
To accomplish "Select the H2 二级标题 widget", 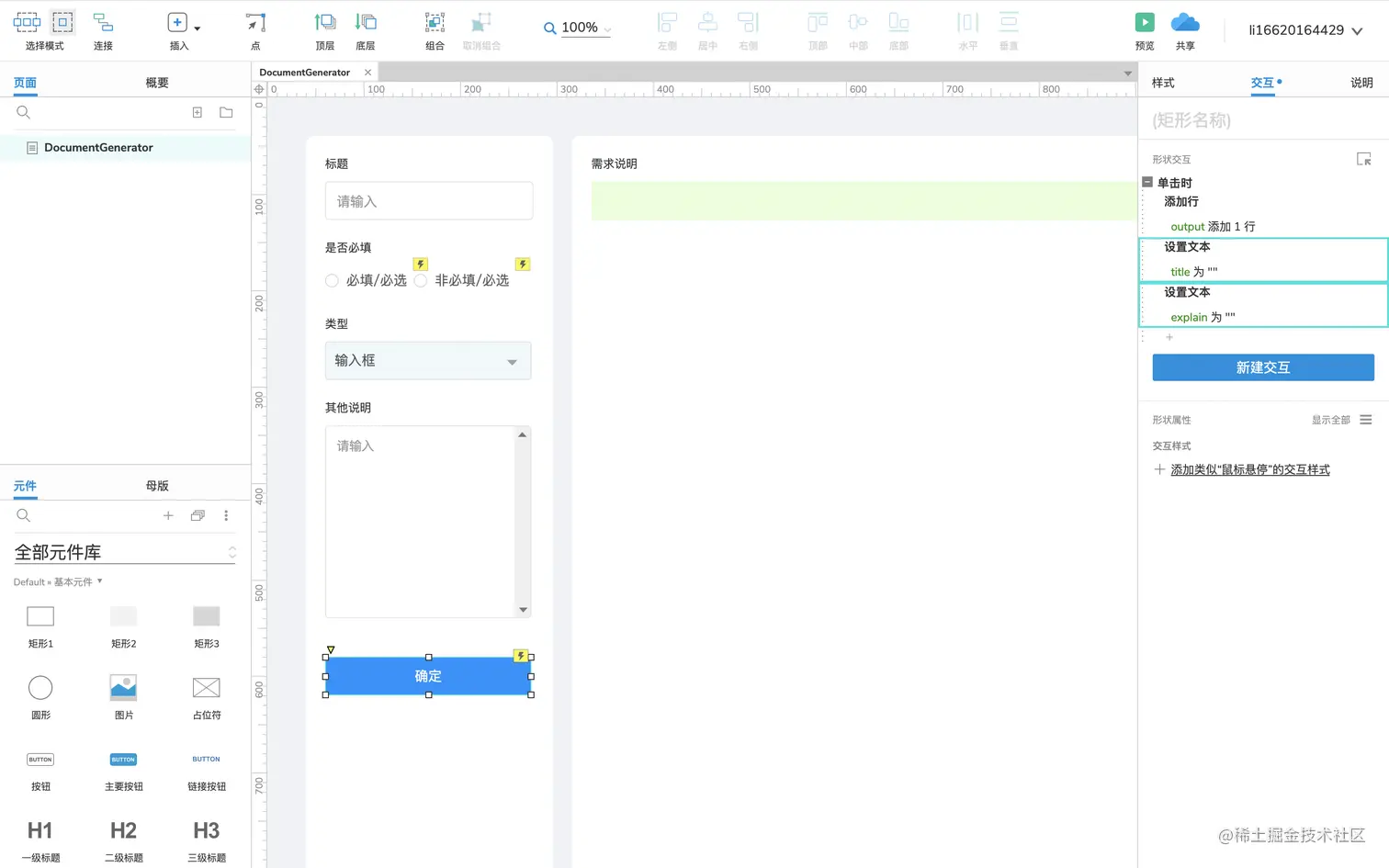I will pyautogui.click(x=123, y=841).
